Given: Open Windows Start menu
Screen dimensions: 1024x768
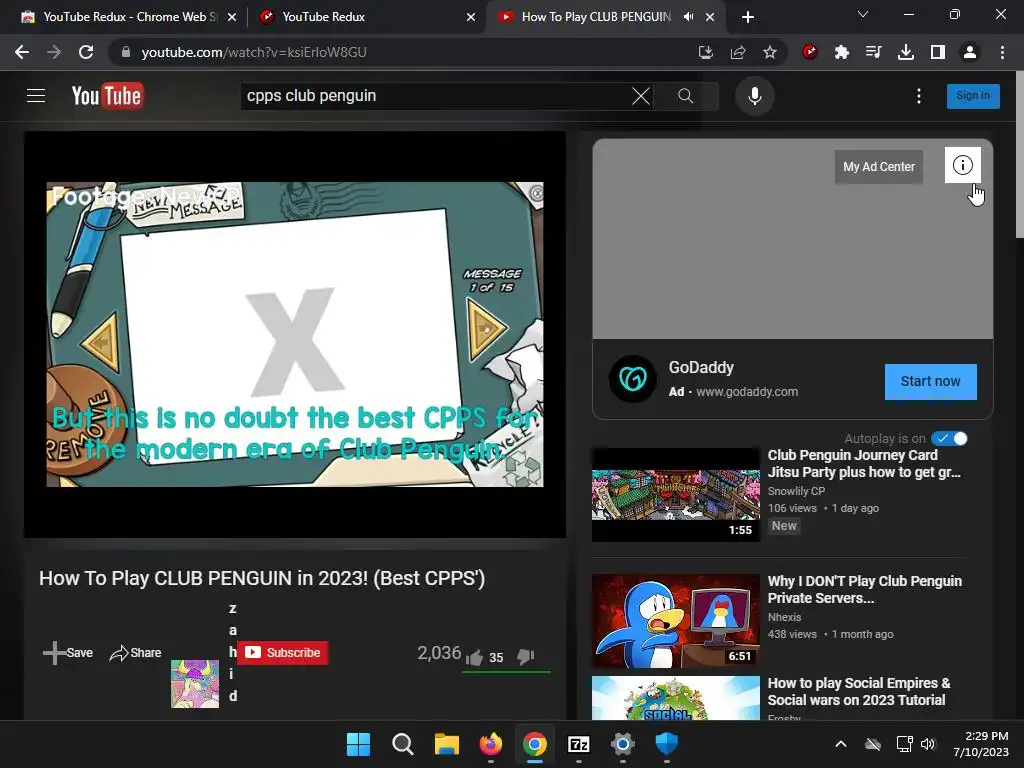Looking at the screenshot, I should point(359,744).
